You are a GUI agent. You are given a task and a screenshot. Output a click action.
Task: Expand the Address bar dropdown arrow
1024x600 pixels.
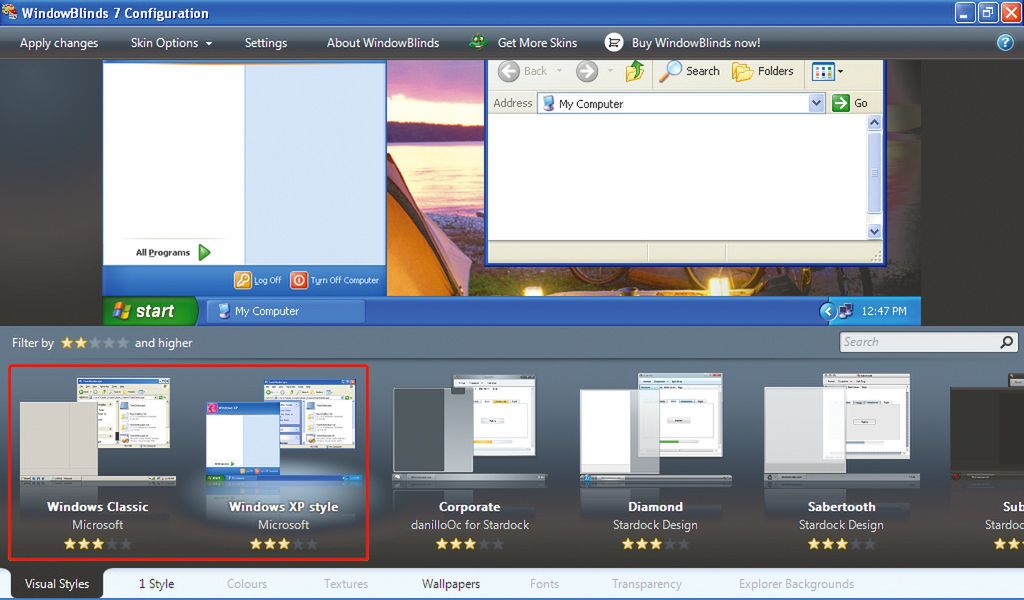[x=816, y=103]
